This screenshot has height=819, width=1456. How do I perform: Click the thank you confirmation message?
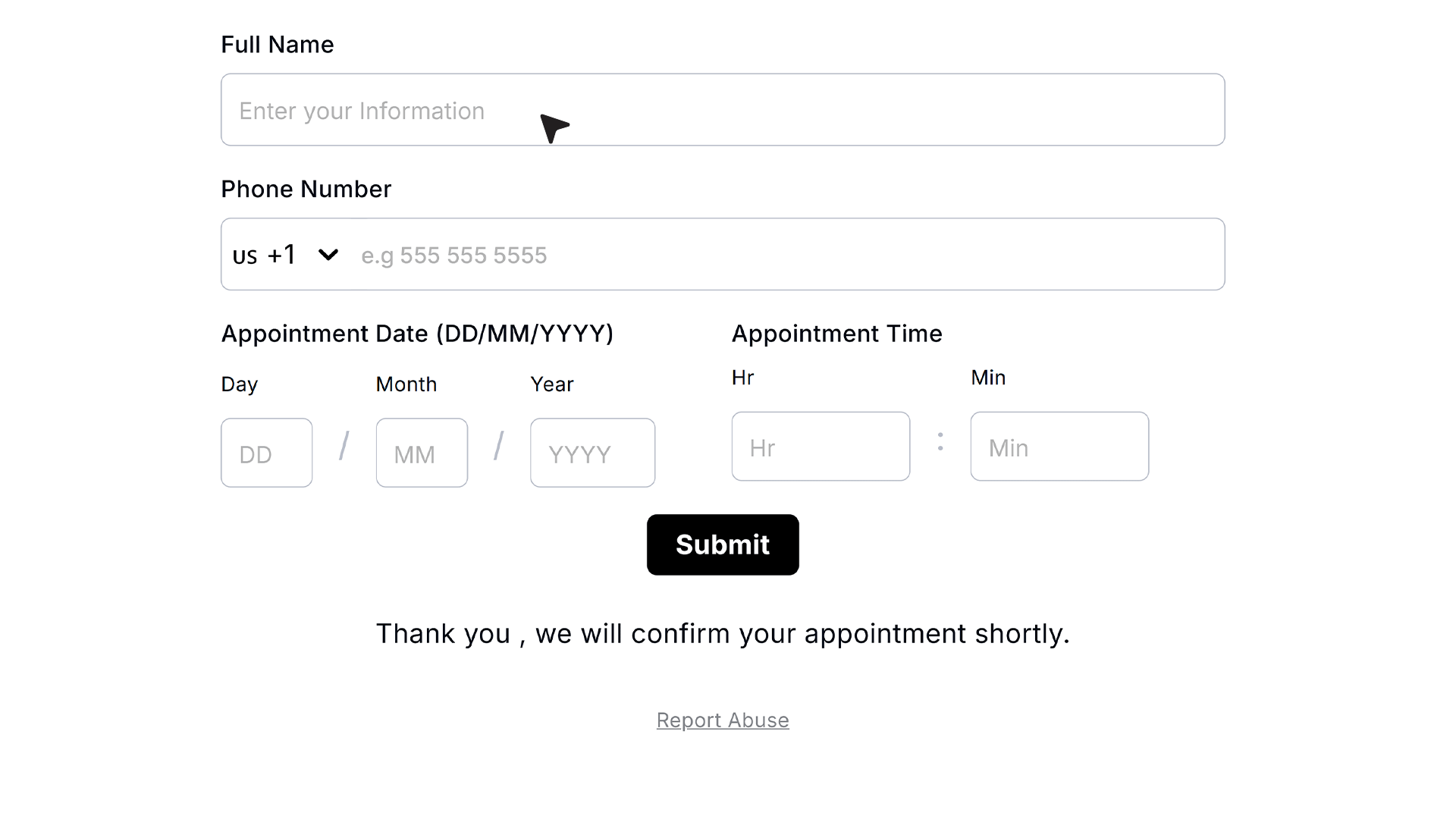point(723,634)
